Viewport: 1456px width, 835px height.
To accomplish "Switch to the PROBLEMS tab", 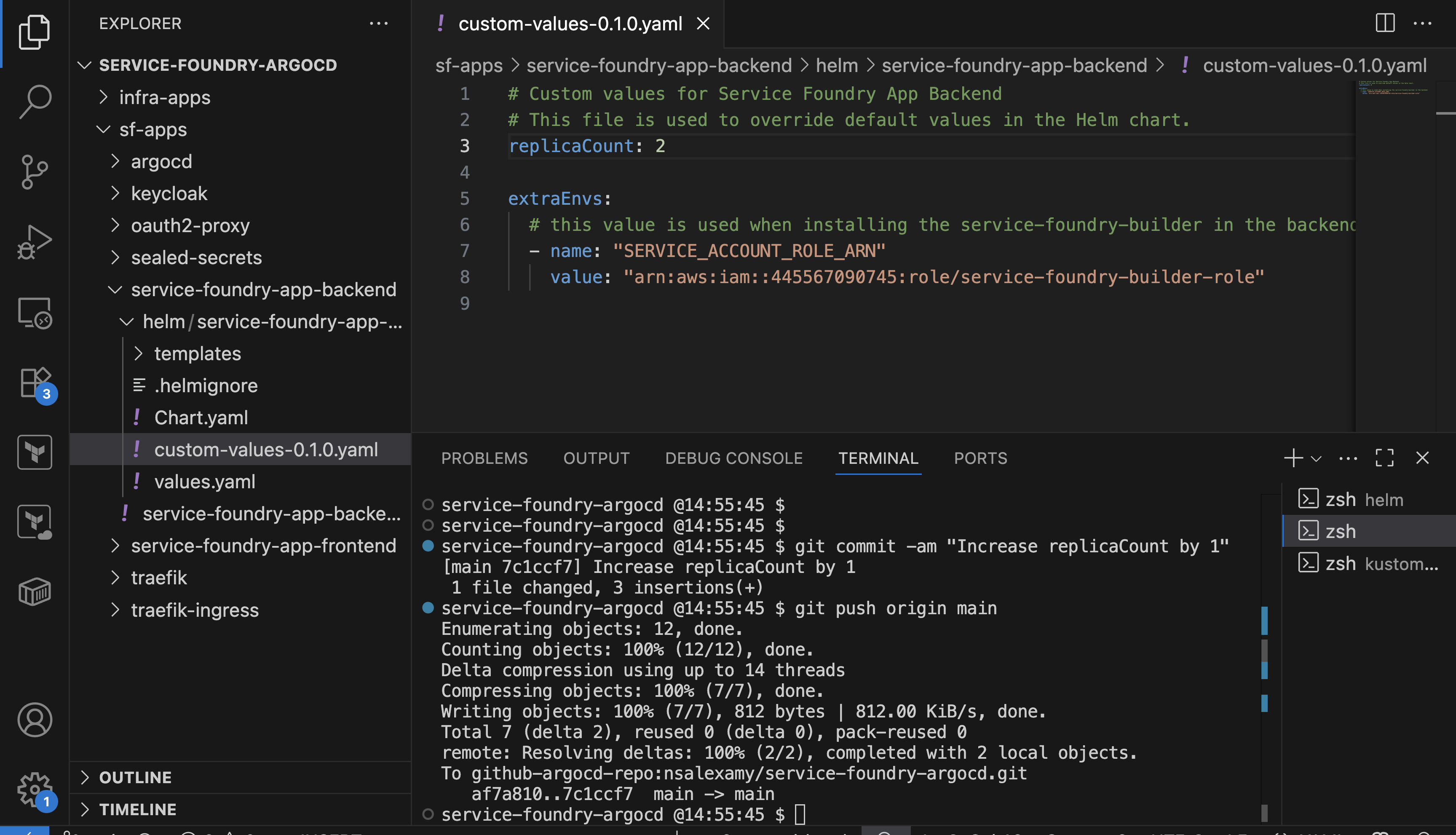I will click(x=484, y=458).
